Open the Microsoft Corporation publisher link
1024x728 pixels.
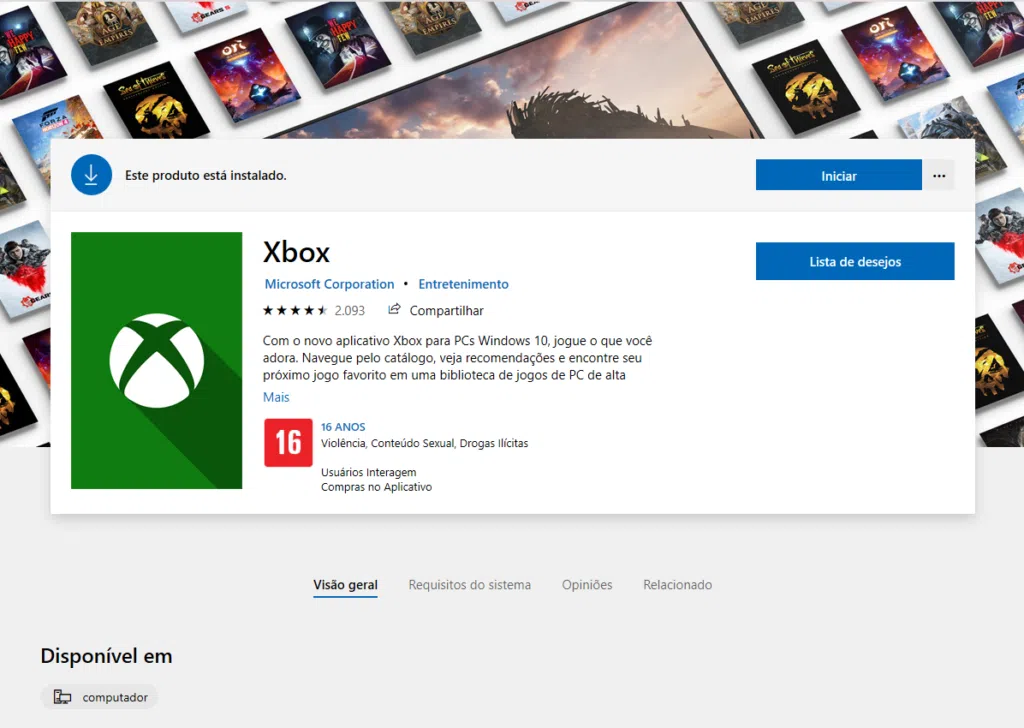(x=329, y=284)
